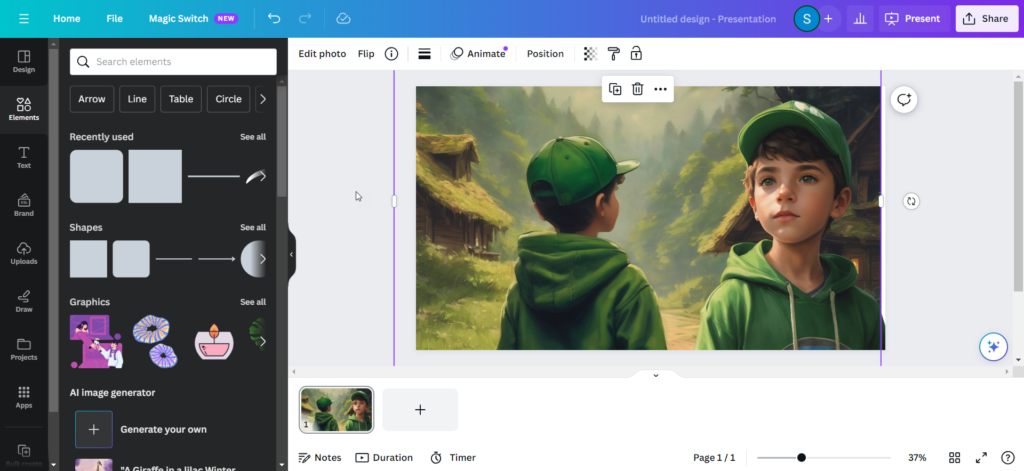
Task: Open the S account avatar
Action: point(807,18)
